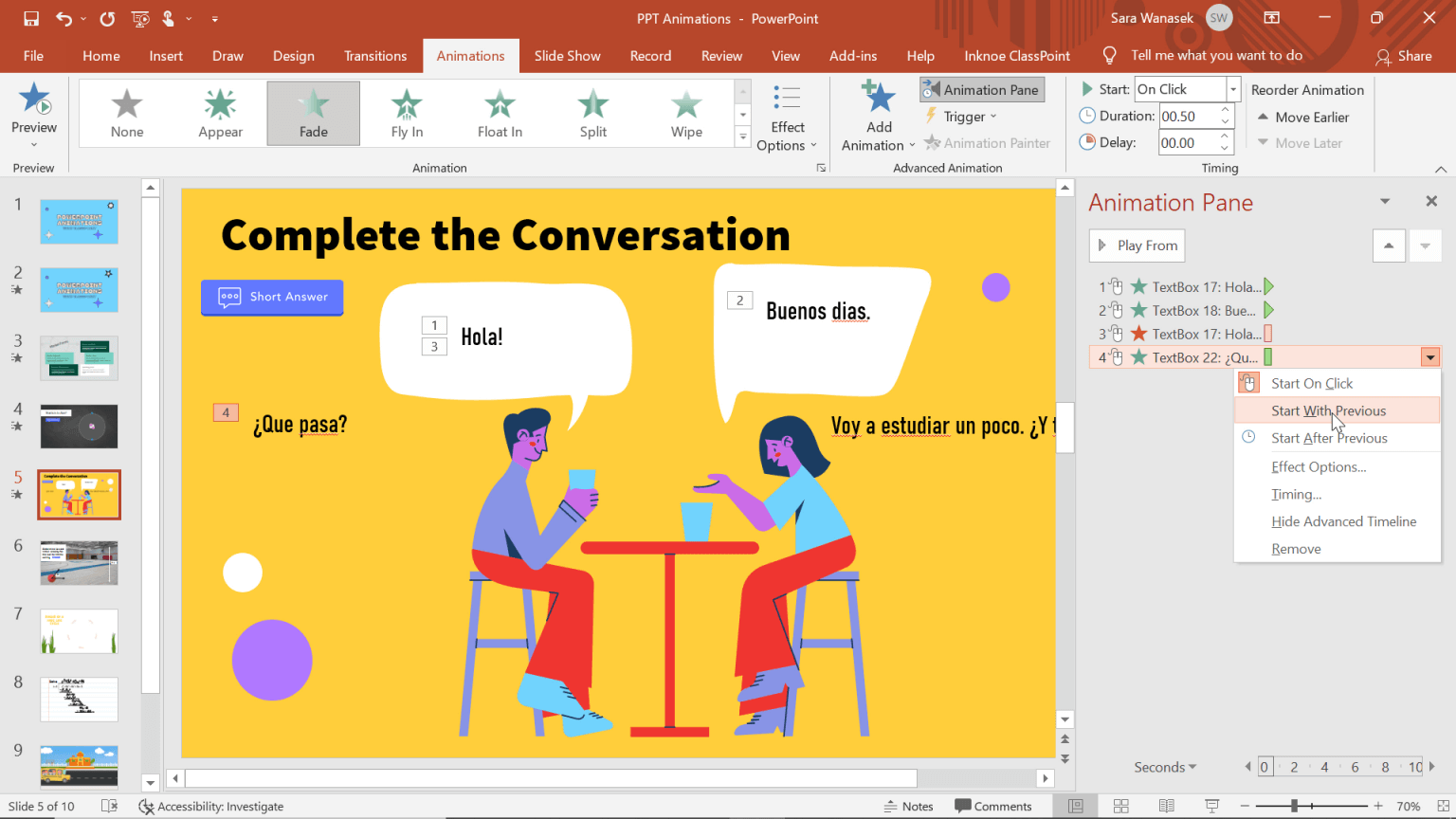Click the Preview animation button

tap(34, 114)
